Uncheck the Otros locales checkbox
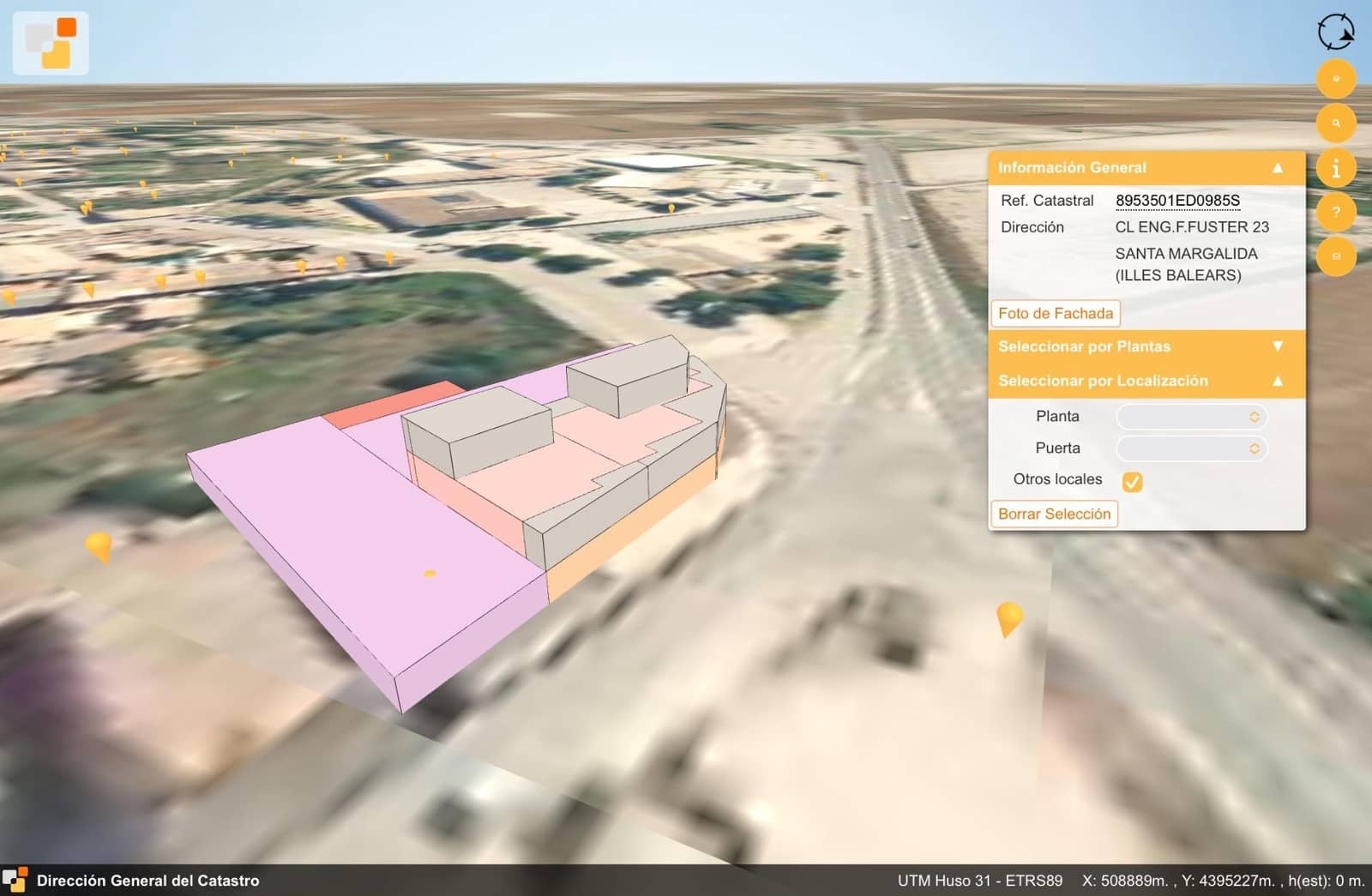Image resolution: width=1372 pixels, height=896 pixels. (x=1132, y=482)
